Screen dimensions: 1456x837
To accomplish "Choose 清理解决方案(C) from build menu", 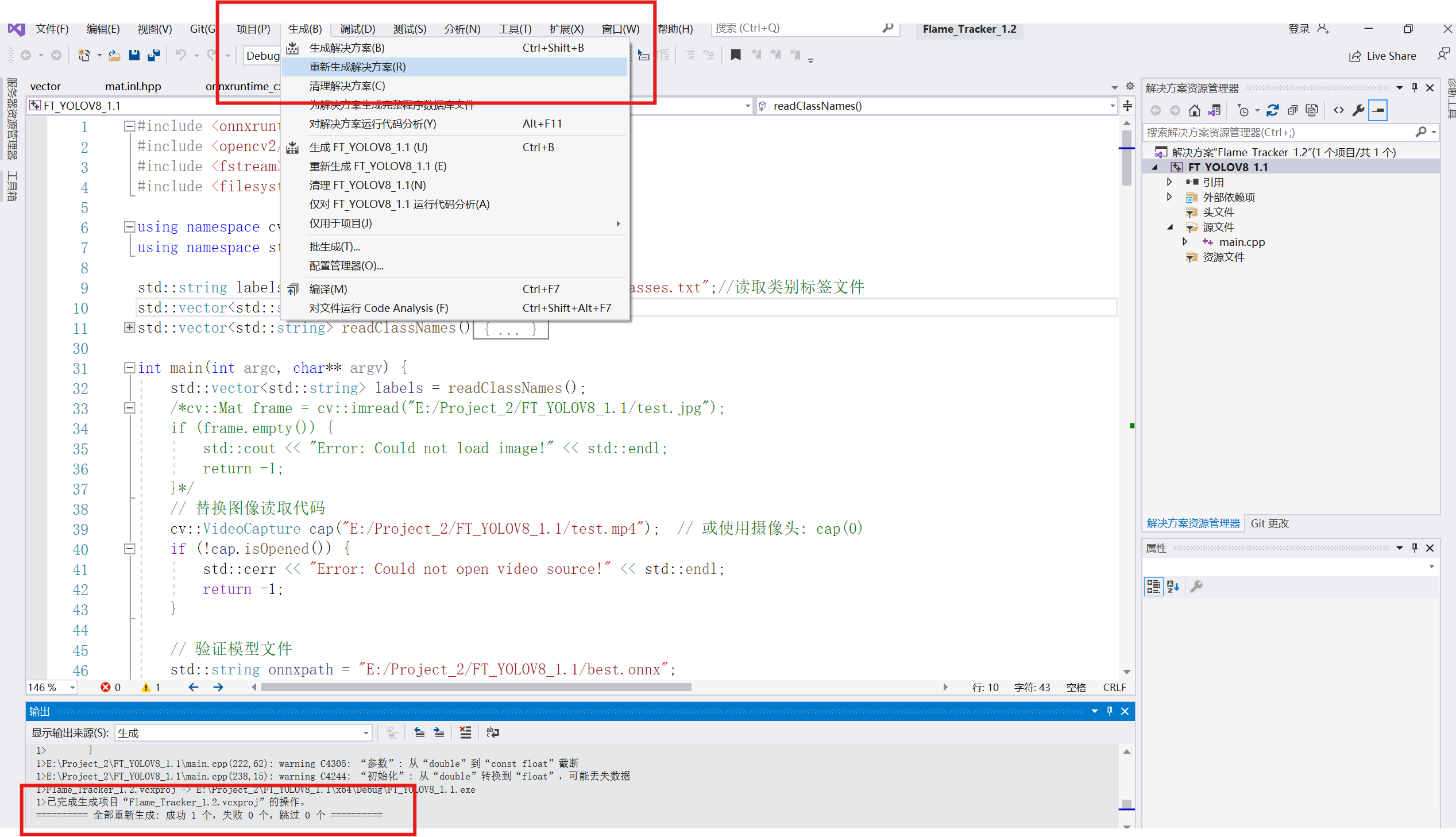I will coord(347,86).
